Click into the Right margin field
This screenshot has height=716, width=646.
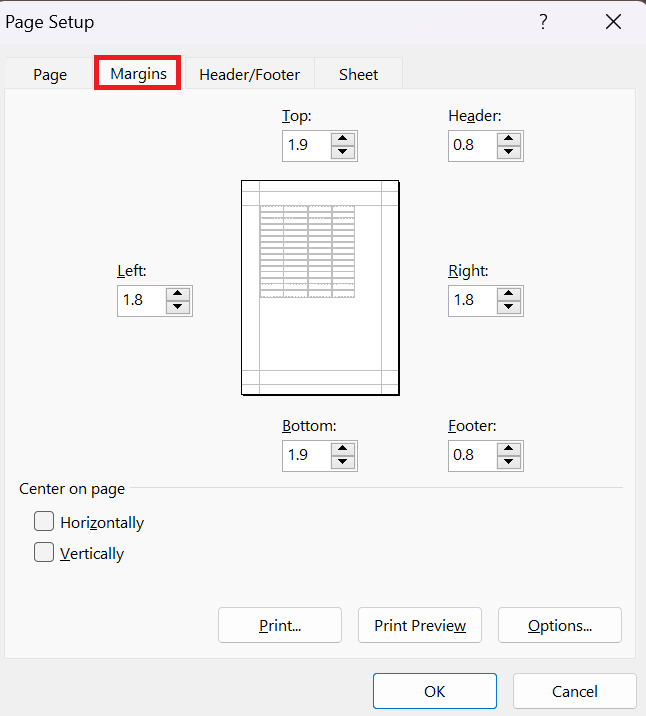(472, 301)
